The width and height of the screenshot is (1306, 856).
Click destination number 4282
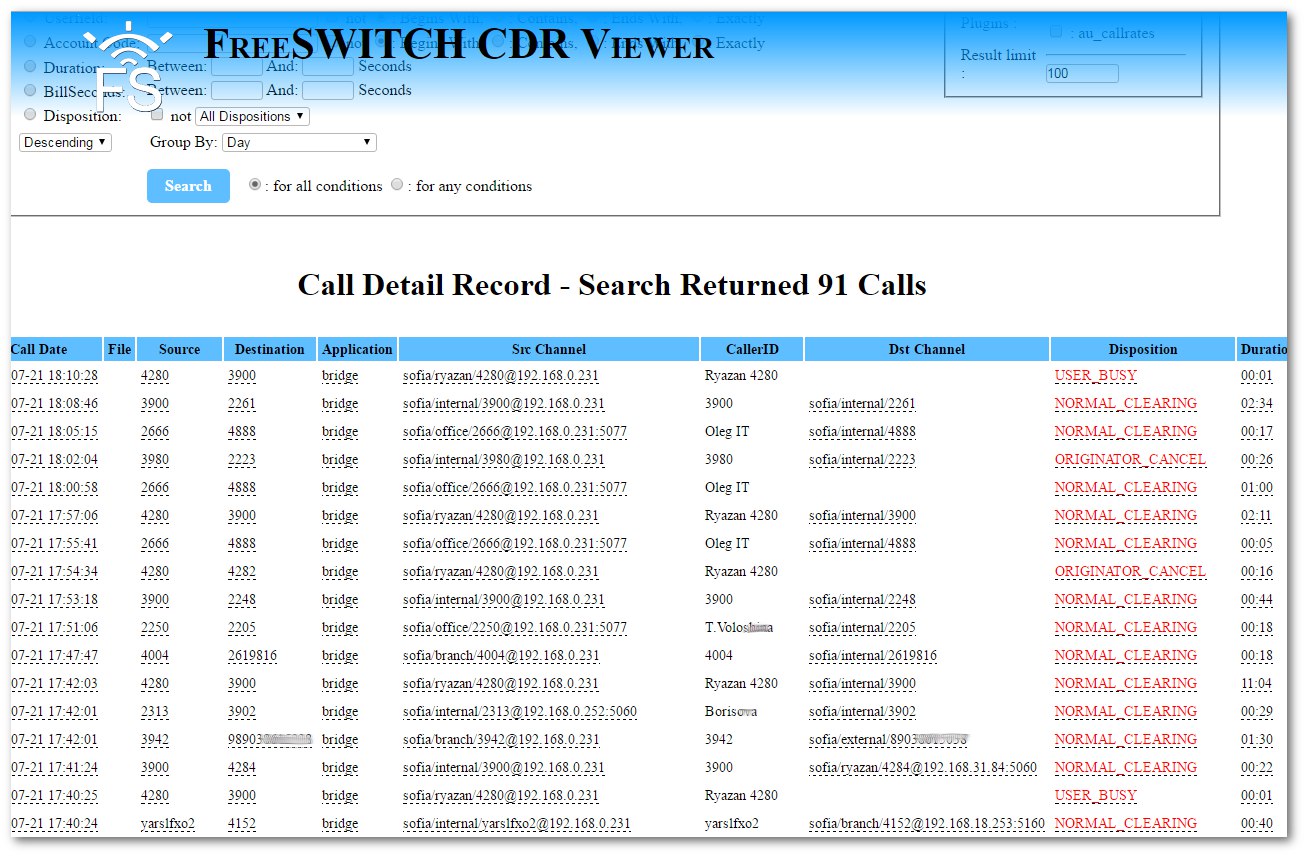tap(242, 572)
